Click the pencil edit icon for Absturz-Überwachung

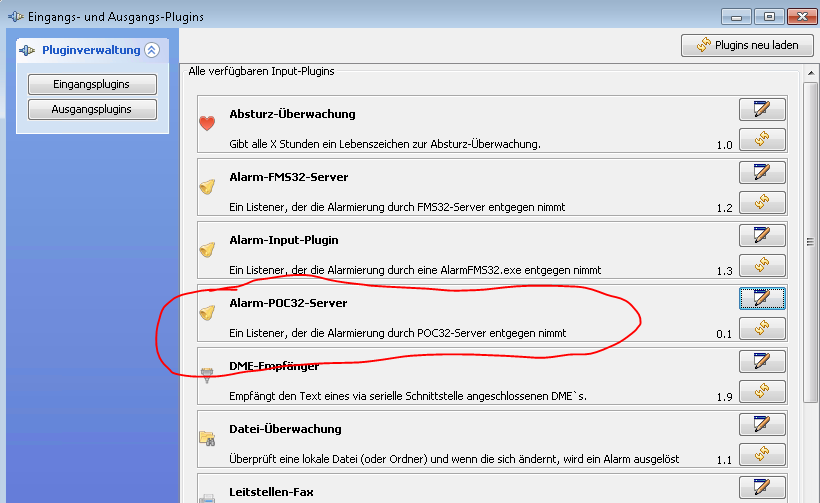click(x=762, y=109)
